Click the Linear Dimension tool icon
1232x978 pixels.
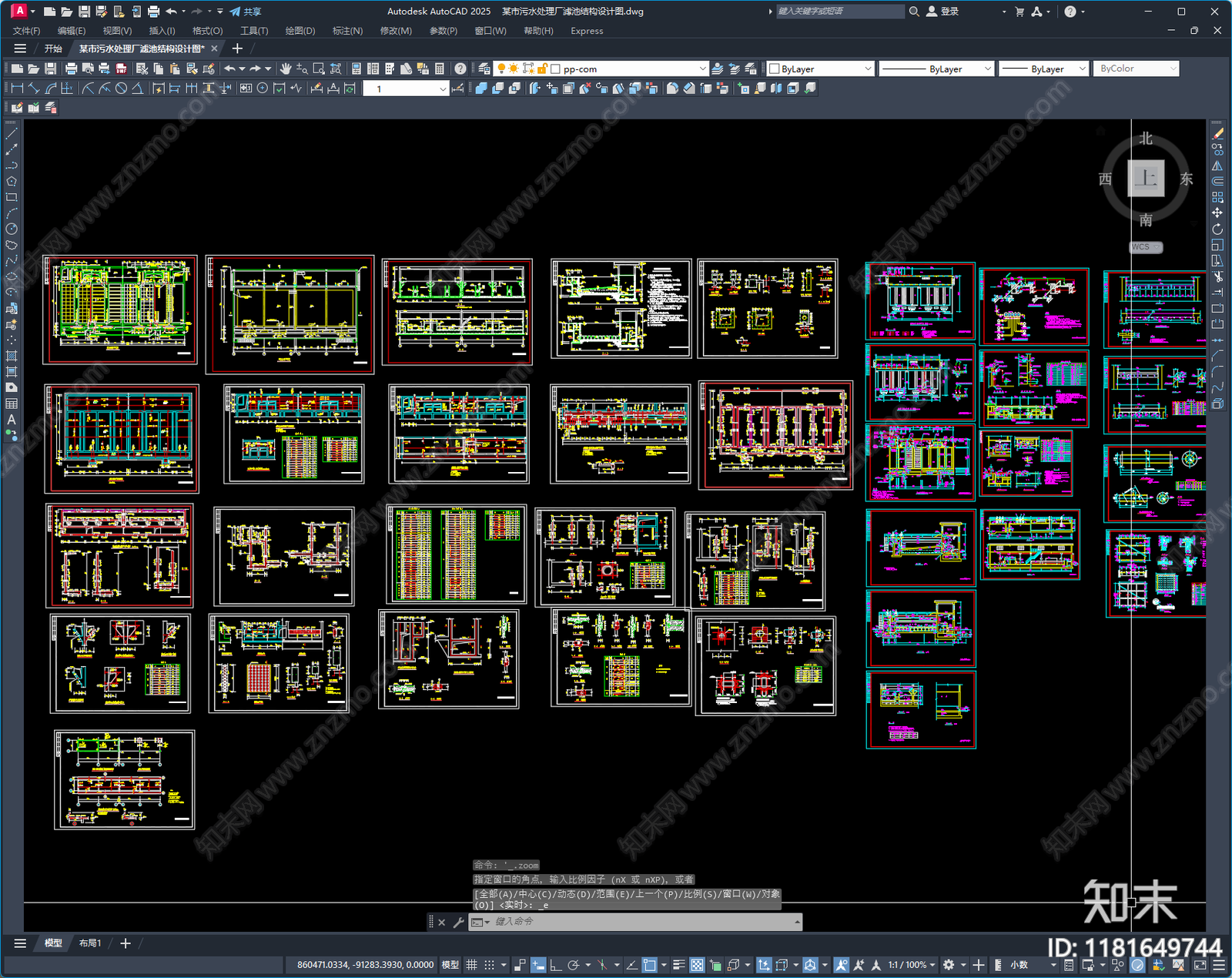[x=17, y=89]
